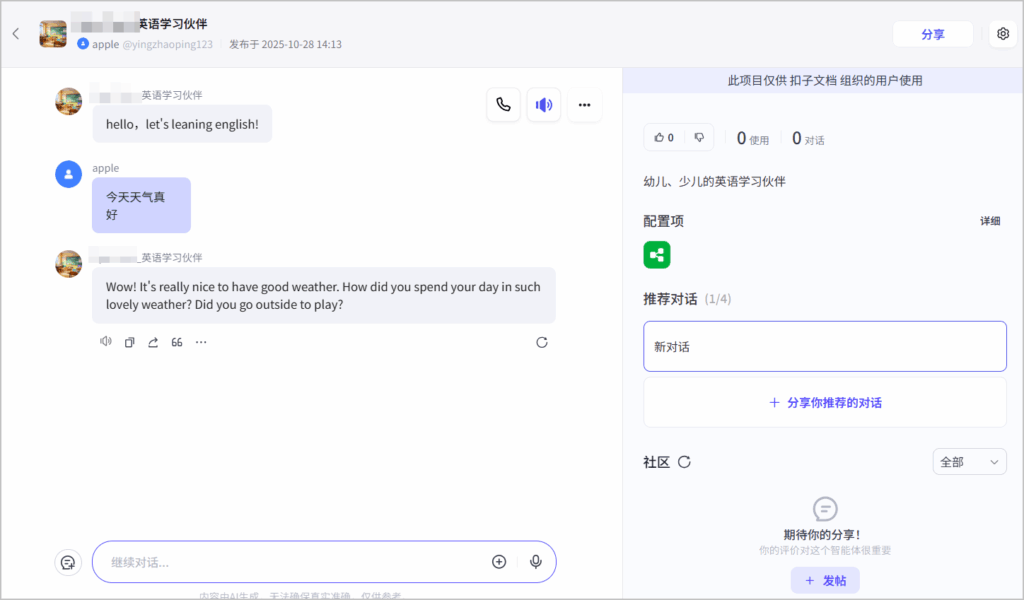Activate microphone voice input
1024x600 pixels.
pos(536,562)
